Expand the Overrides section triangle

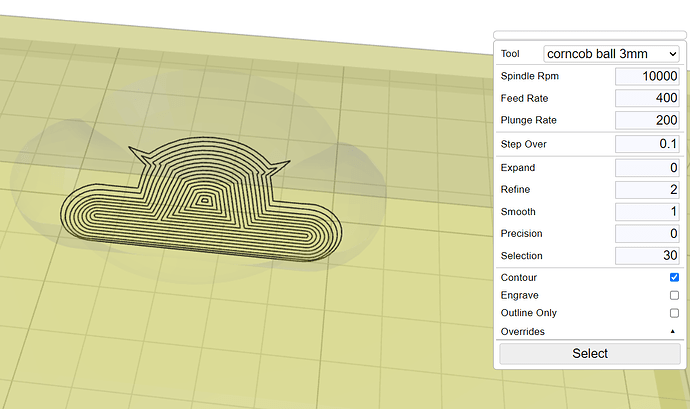tap(672, 331)
